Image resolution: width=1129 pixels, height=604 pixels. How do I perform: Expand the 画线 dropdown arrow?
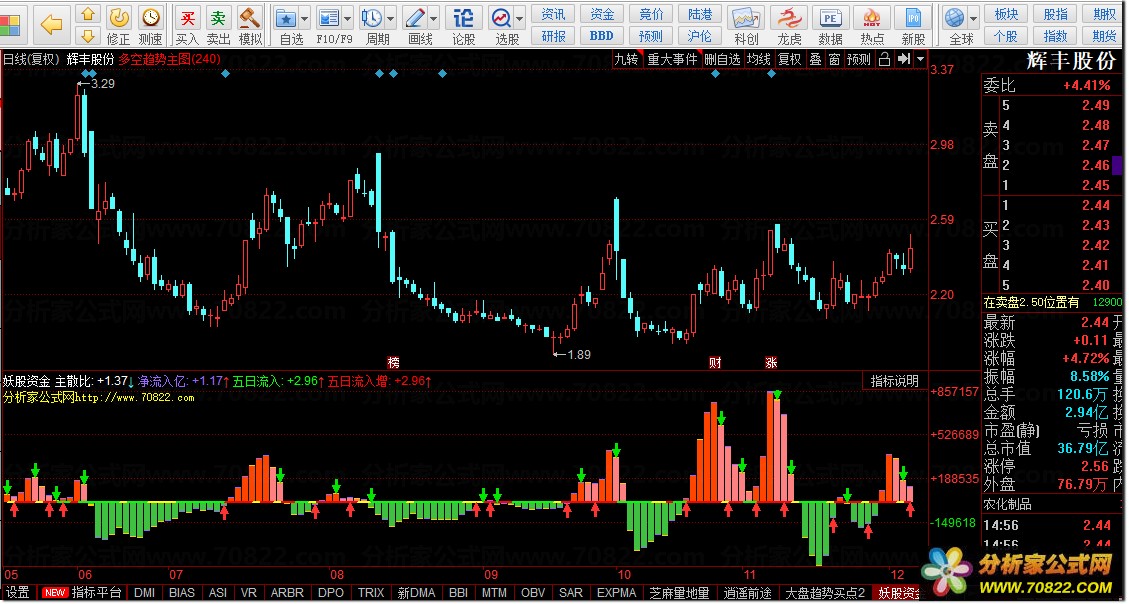[434, 18]
